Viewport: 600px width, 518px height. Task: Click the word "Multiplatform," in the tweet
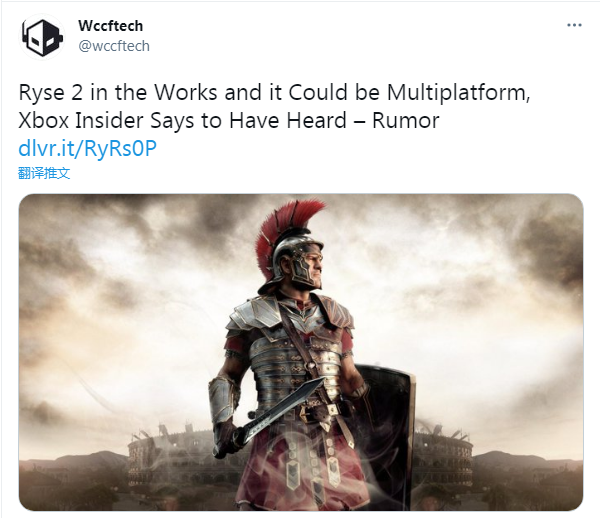[458, 93]
